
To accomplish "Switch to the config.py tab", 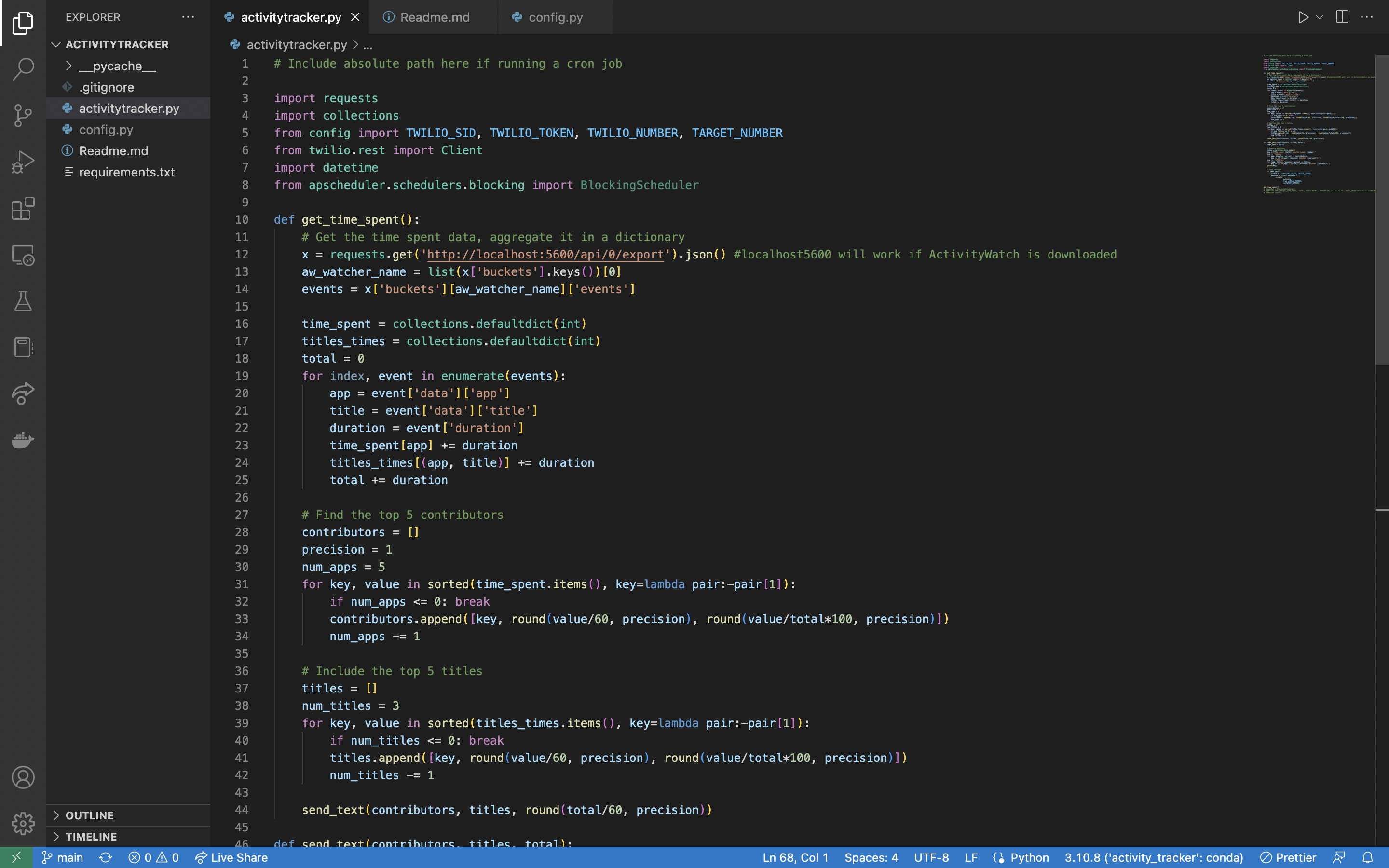I will pyautogui.click(x=555, y=17).
